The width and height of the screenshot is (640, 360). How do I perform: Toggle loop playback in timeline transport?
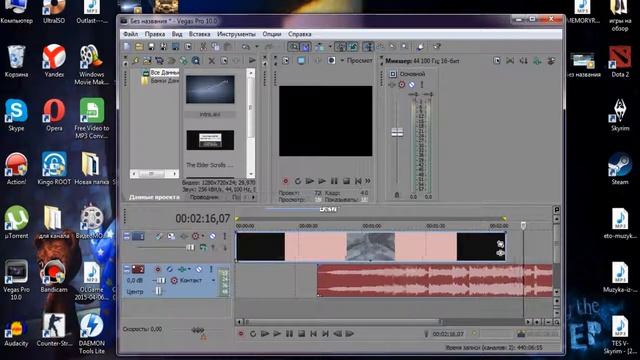pos(253,334)
